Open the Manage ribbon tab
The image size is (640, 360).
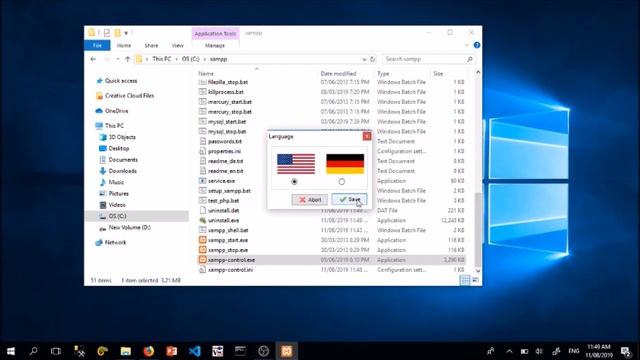click(215, 45)
